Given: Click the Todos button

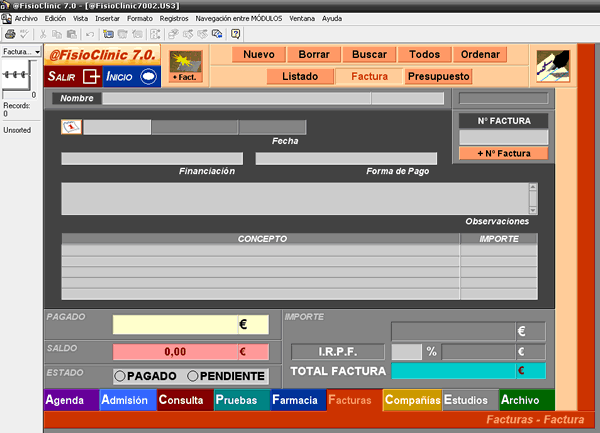Looking at the screenshot, I should (x=424, y=54).
